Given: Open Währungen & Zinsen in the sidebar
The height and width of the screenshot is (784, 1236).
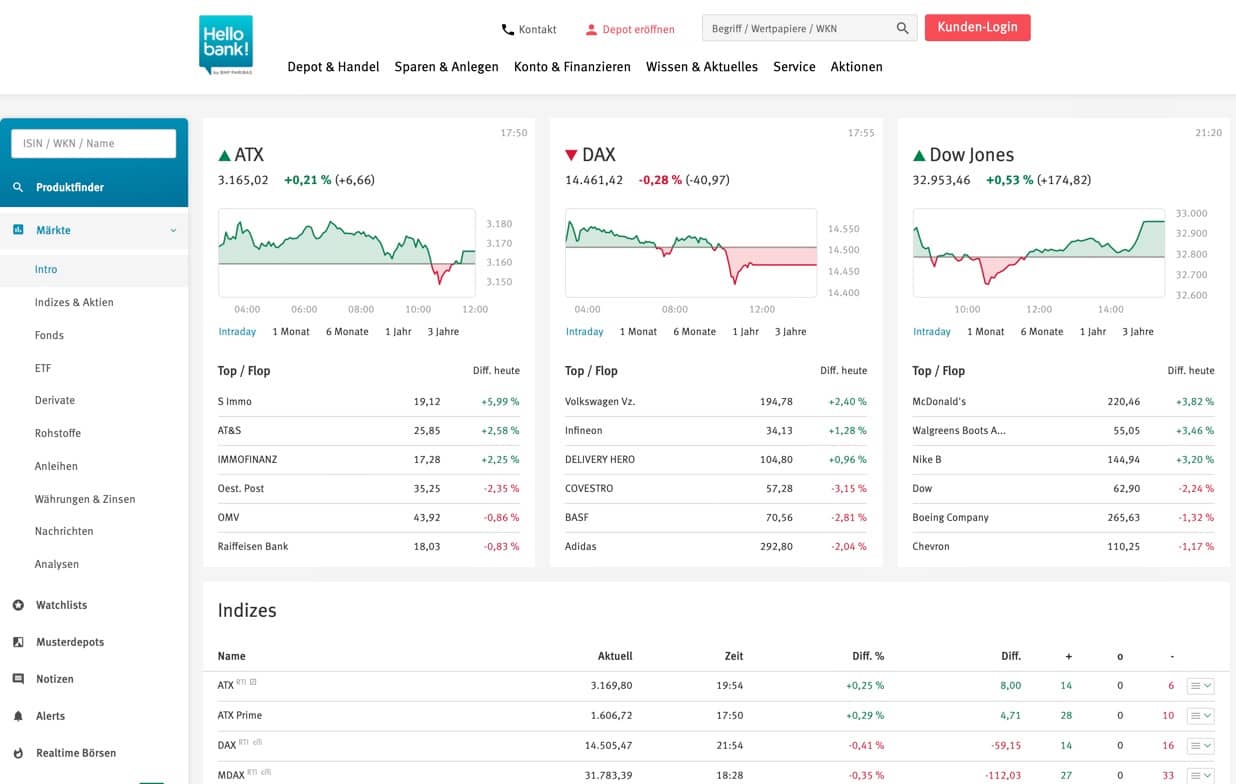Looking at the screenshot, I should click(85, 499).
